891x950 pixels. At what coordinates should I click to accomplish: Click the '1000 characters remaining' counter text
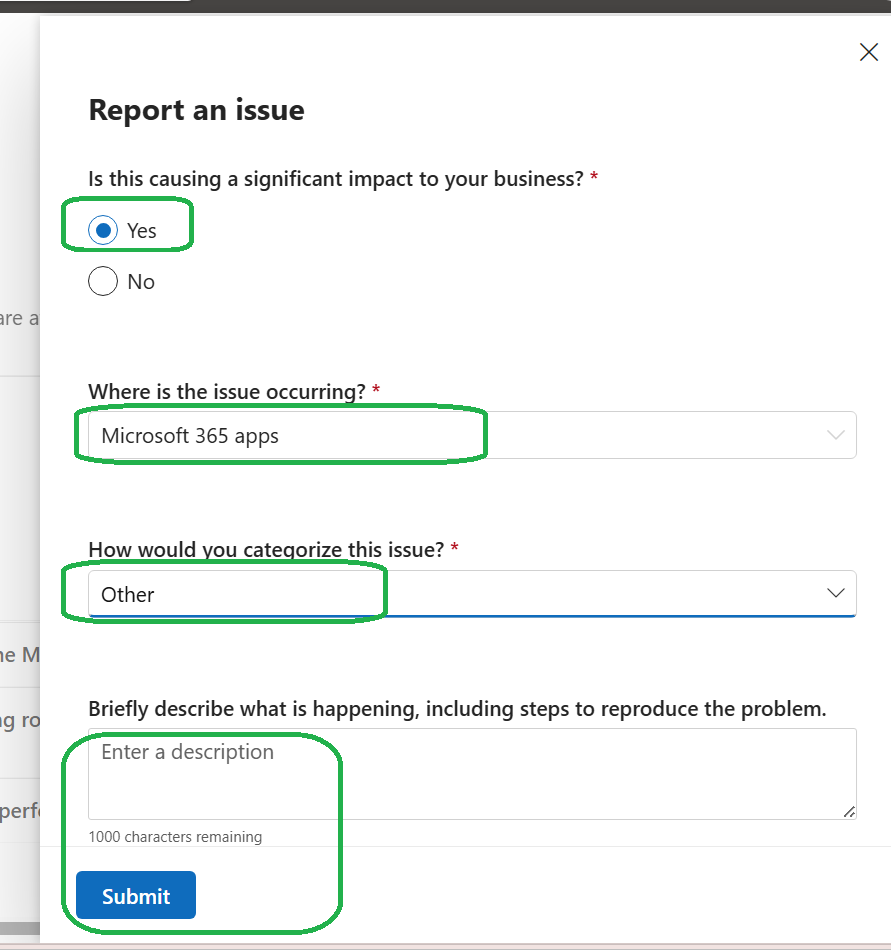[x=175, y=837]
